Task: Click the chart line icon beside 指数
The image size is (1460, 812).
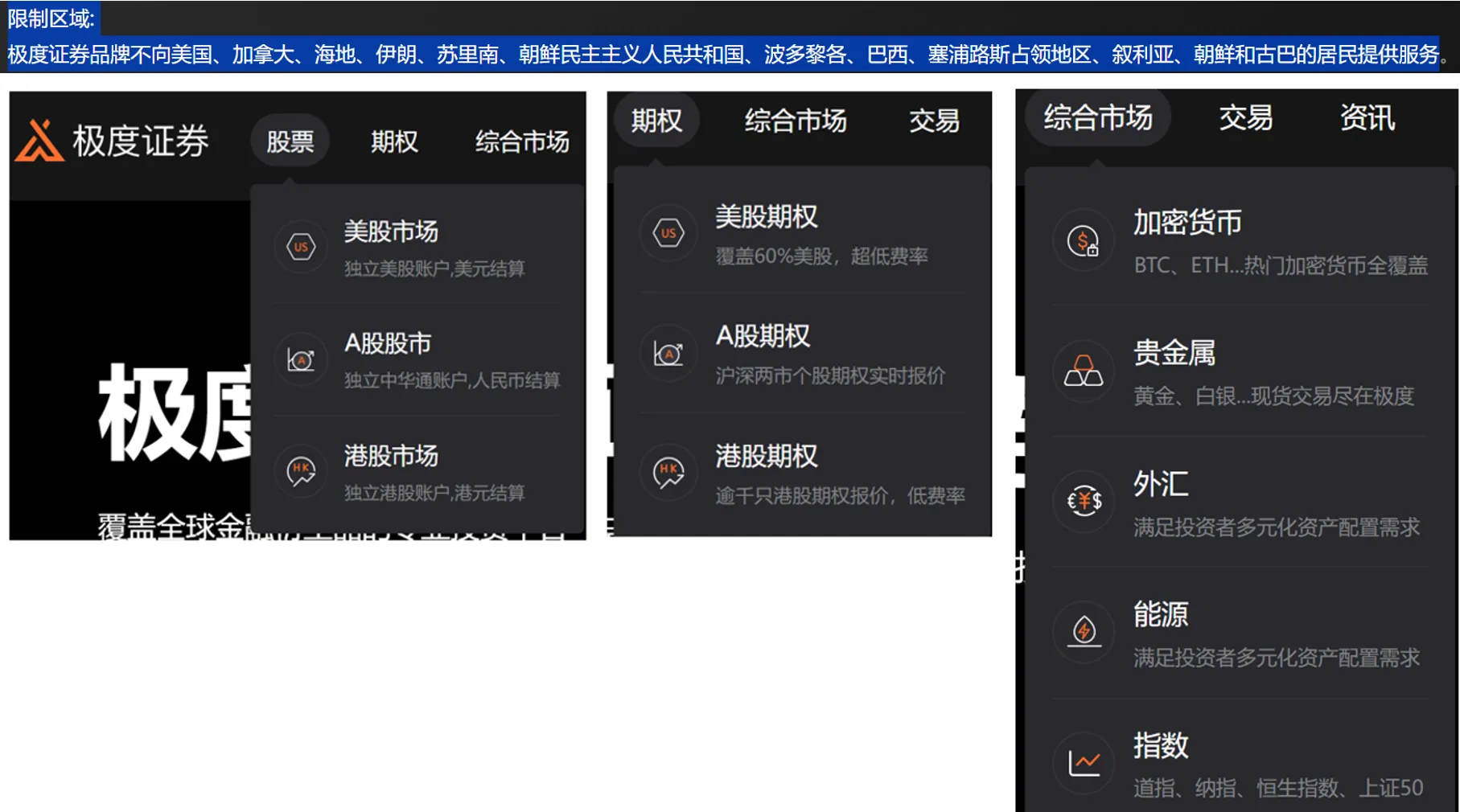Action: pos(1084,762)
